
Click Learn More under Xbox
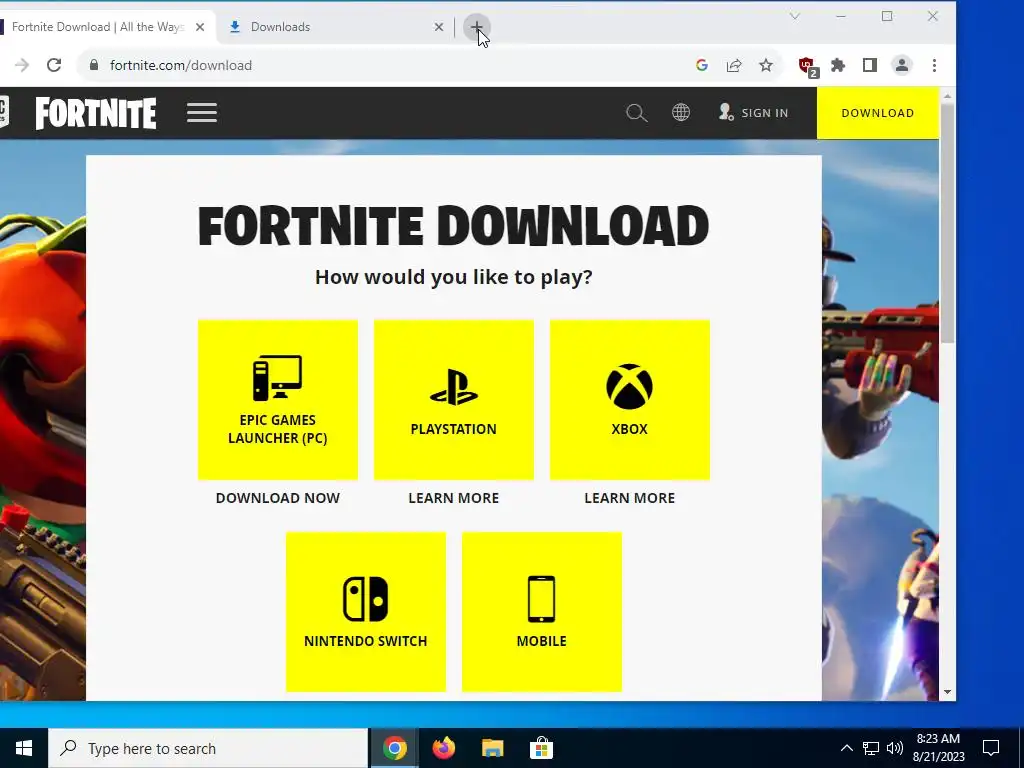point(630,498)
